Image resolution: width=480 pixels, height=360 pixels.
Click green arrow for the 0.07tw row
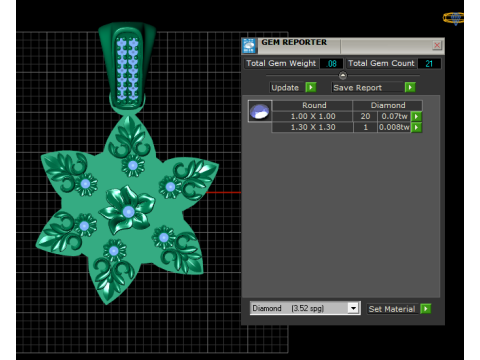pos(416,116)
